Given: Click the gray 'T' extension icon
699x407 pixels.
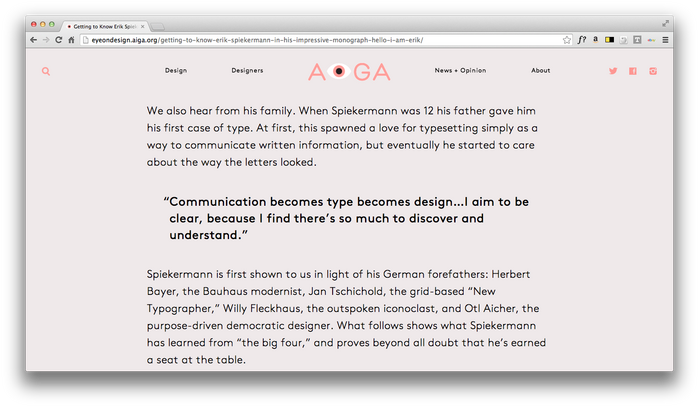Looking at the screenshot, I should pyautogui.click(x=637, y=40).
